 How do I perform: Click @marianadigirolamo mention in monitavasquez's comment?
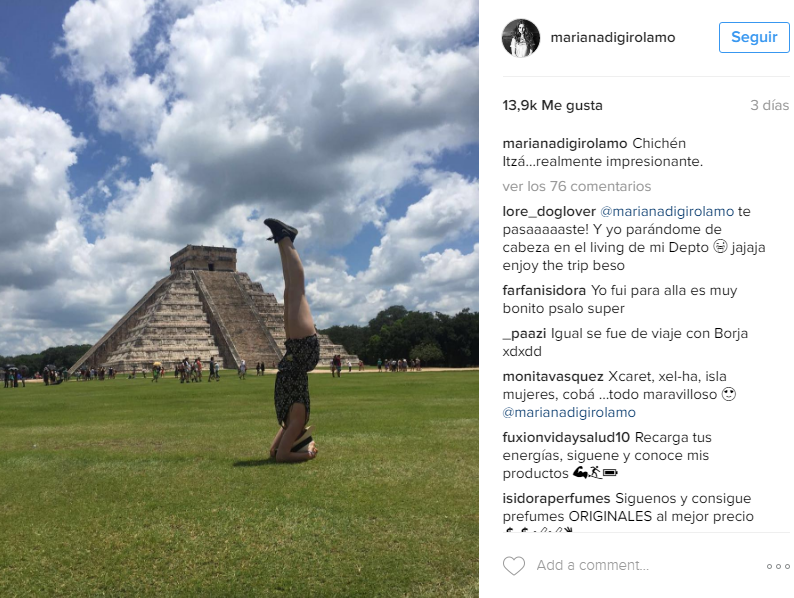(569, 413)
